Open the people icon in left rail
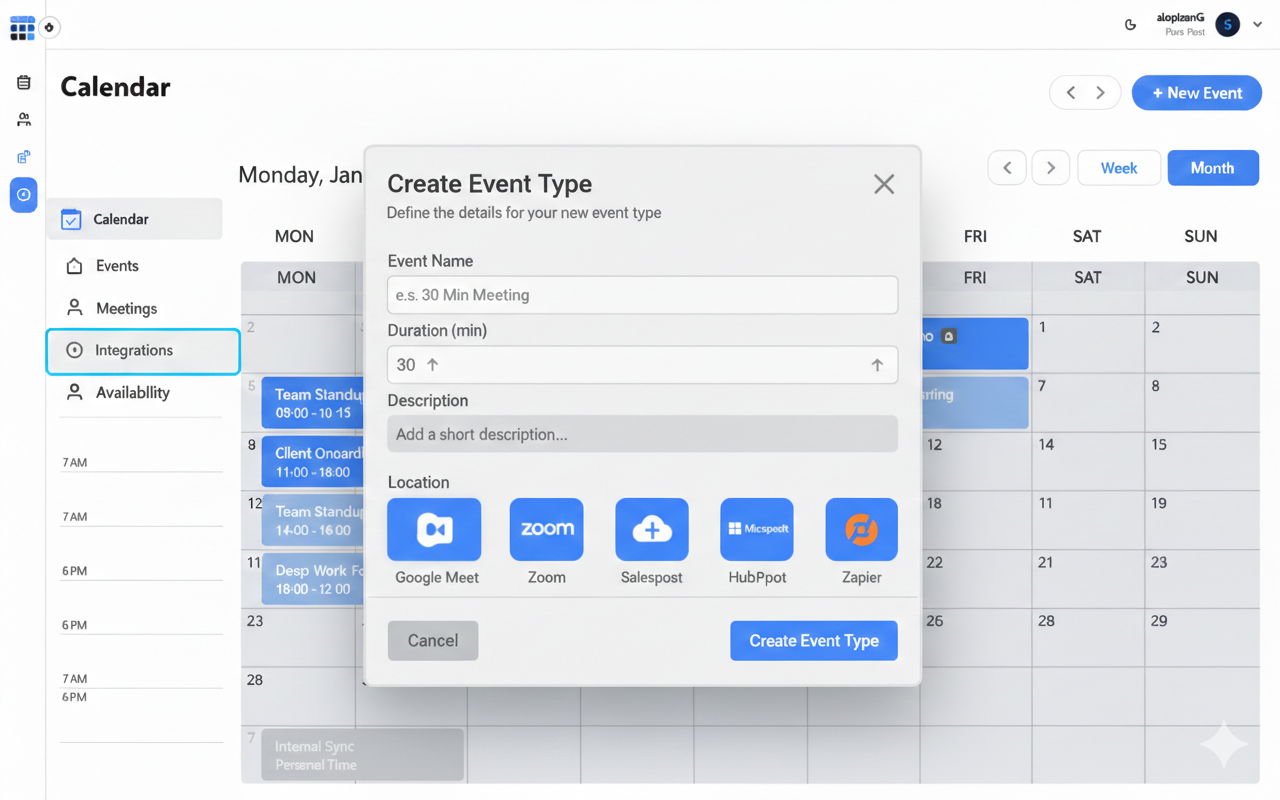1280x800 pixels. [24, 120]
